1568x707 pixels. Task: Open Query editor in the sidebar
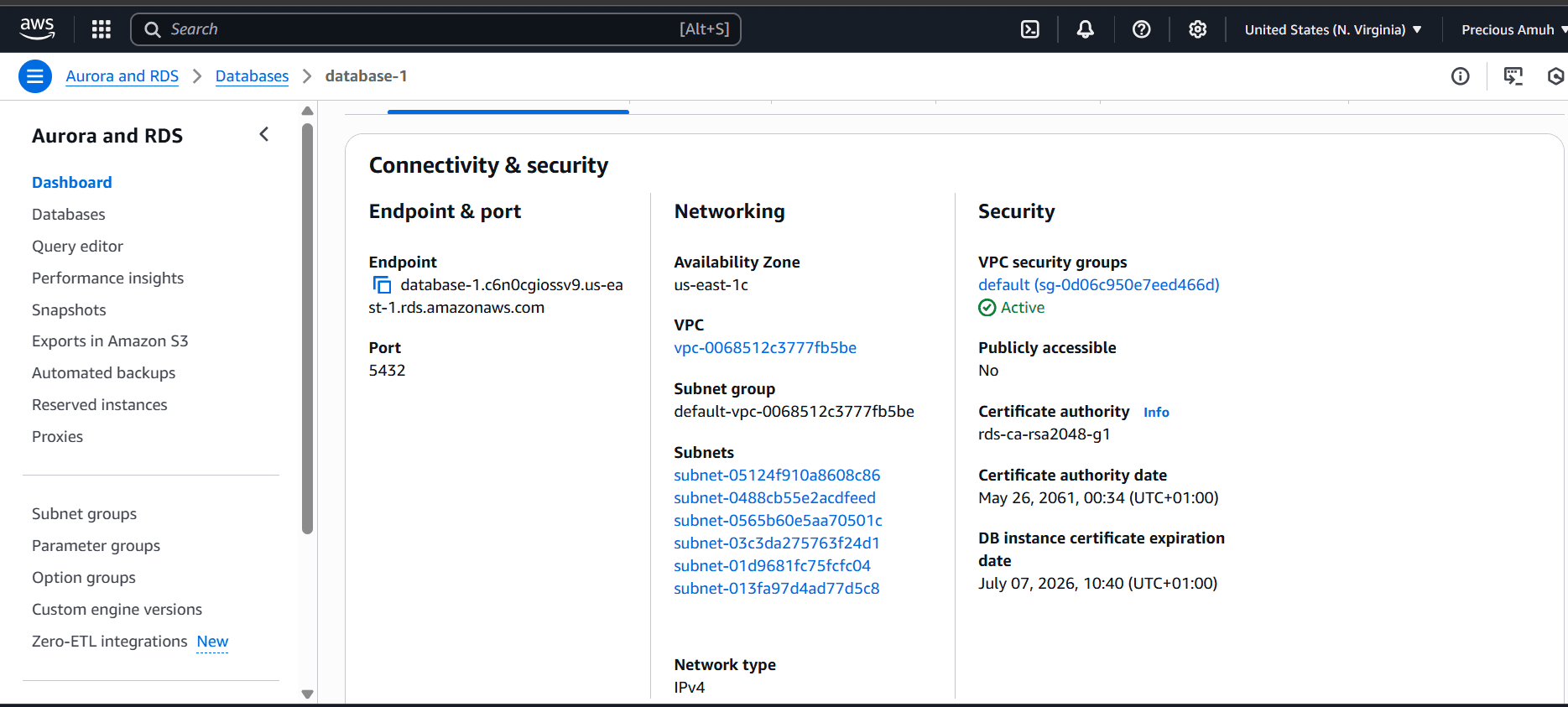[x=77, y=247]
